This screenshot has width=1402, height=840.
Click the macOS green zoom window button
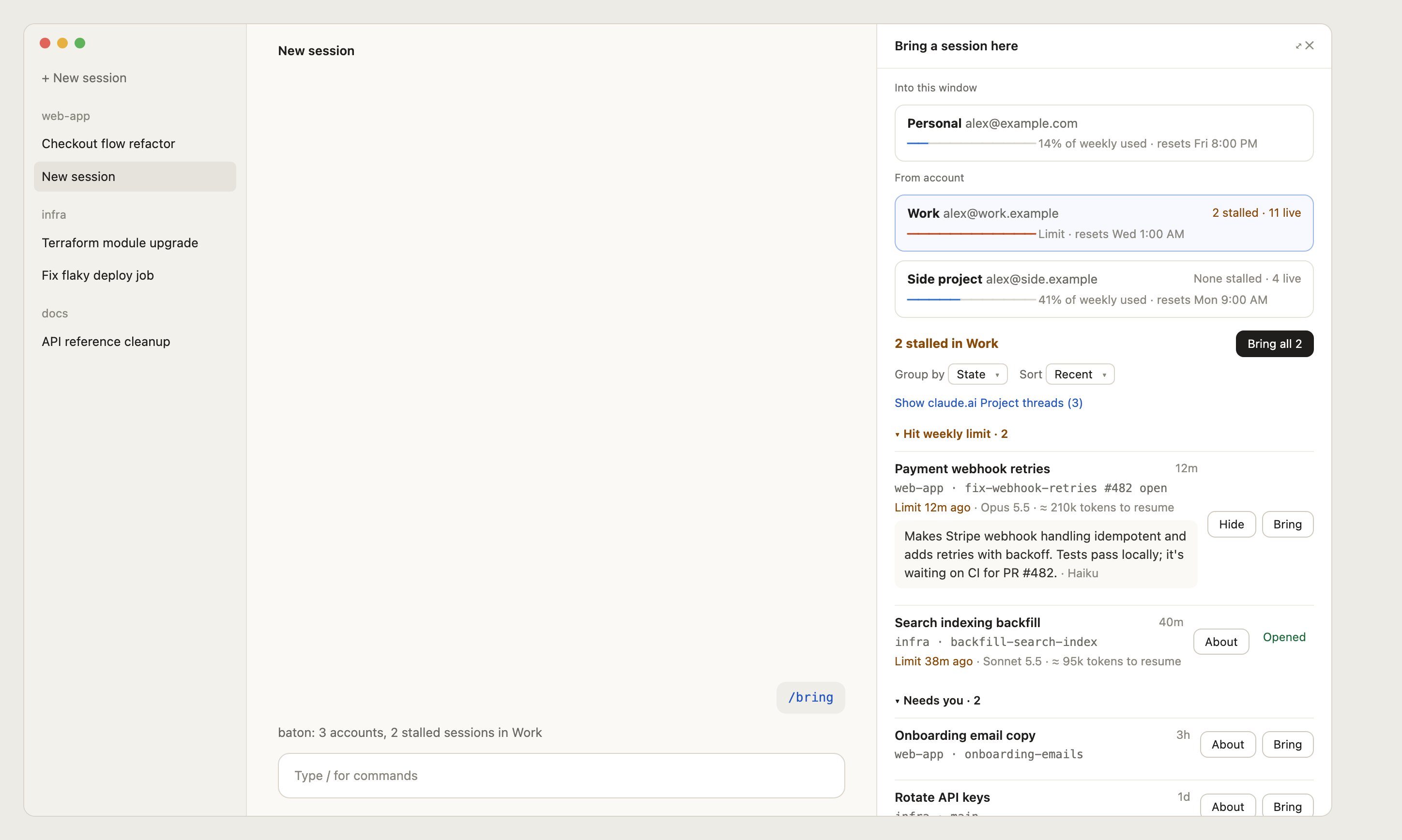tap(80, 43)
